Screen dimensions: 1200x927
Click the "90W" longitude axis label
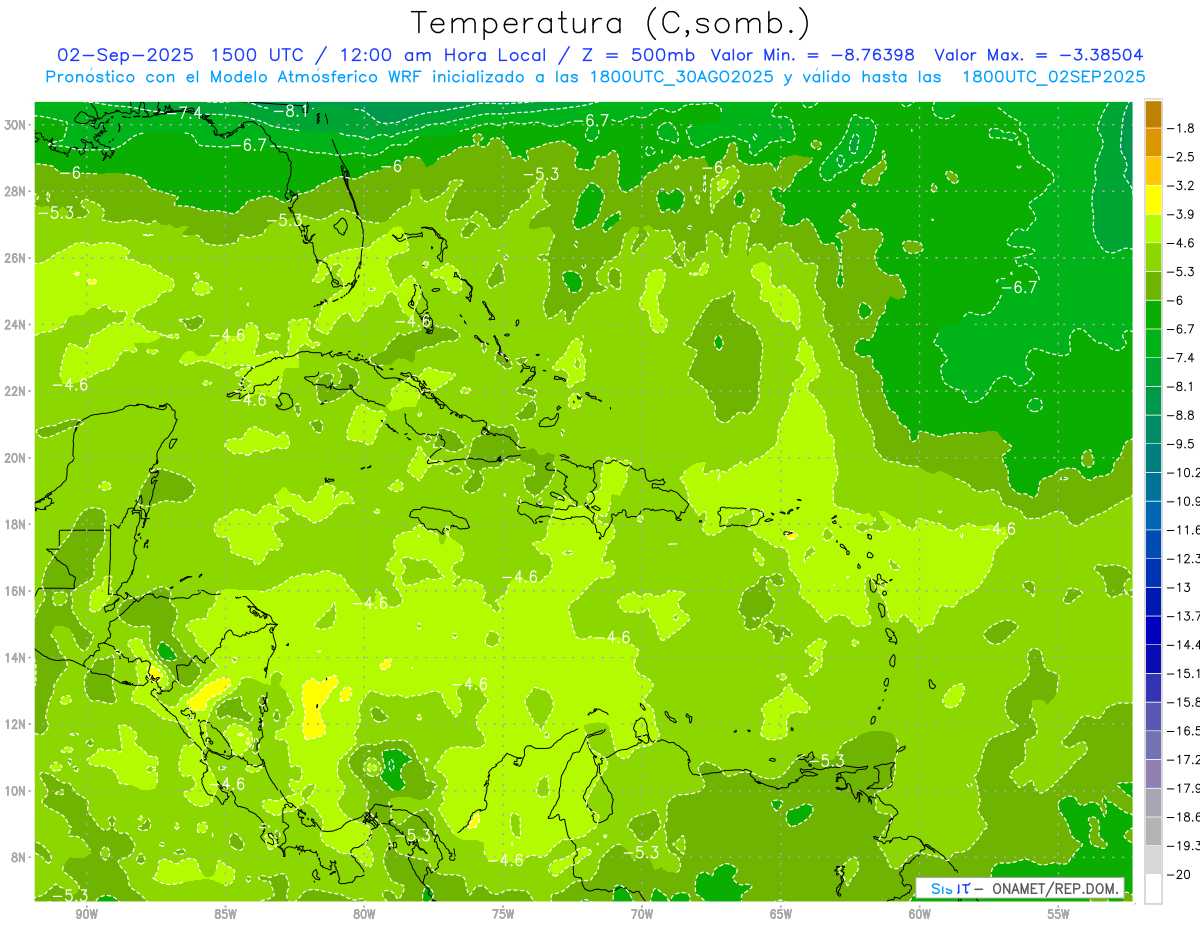(x=86, y=914)
